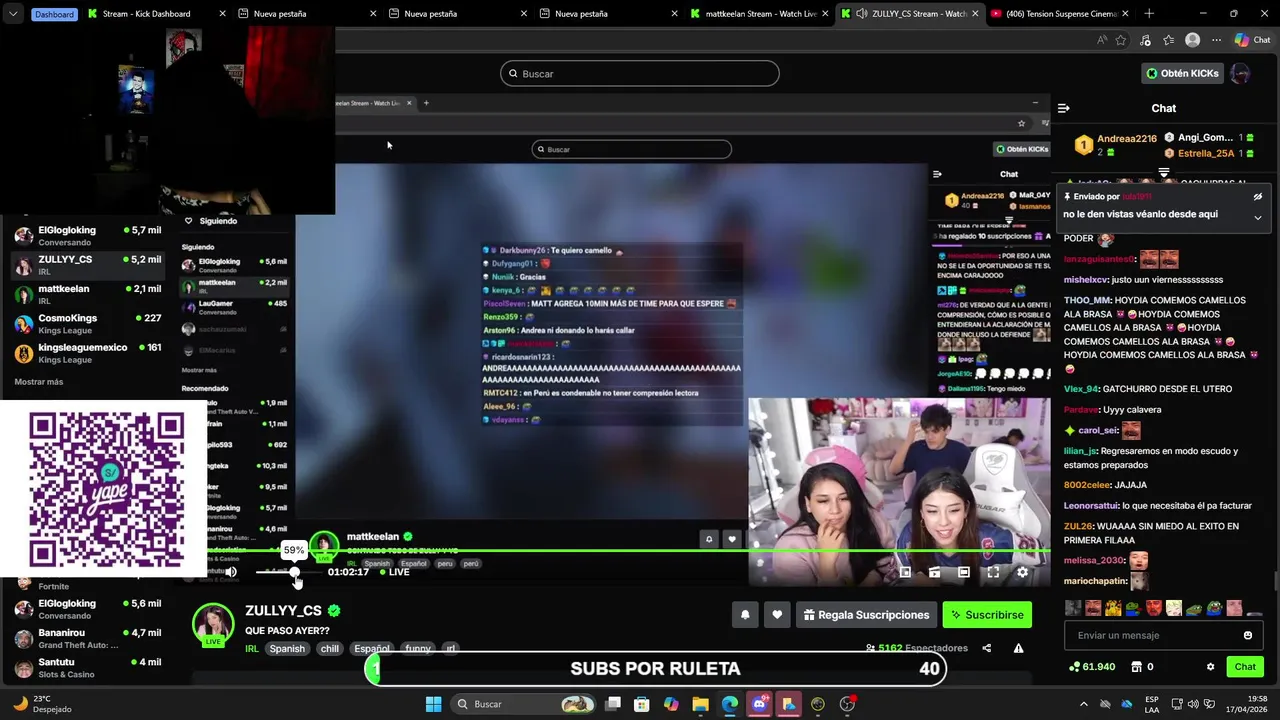Adjust the volume slider at 59%
The image size is (1280, 720).
(x=294, y=572)
